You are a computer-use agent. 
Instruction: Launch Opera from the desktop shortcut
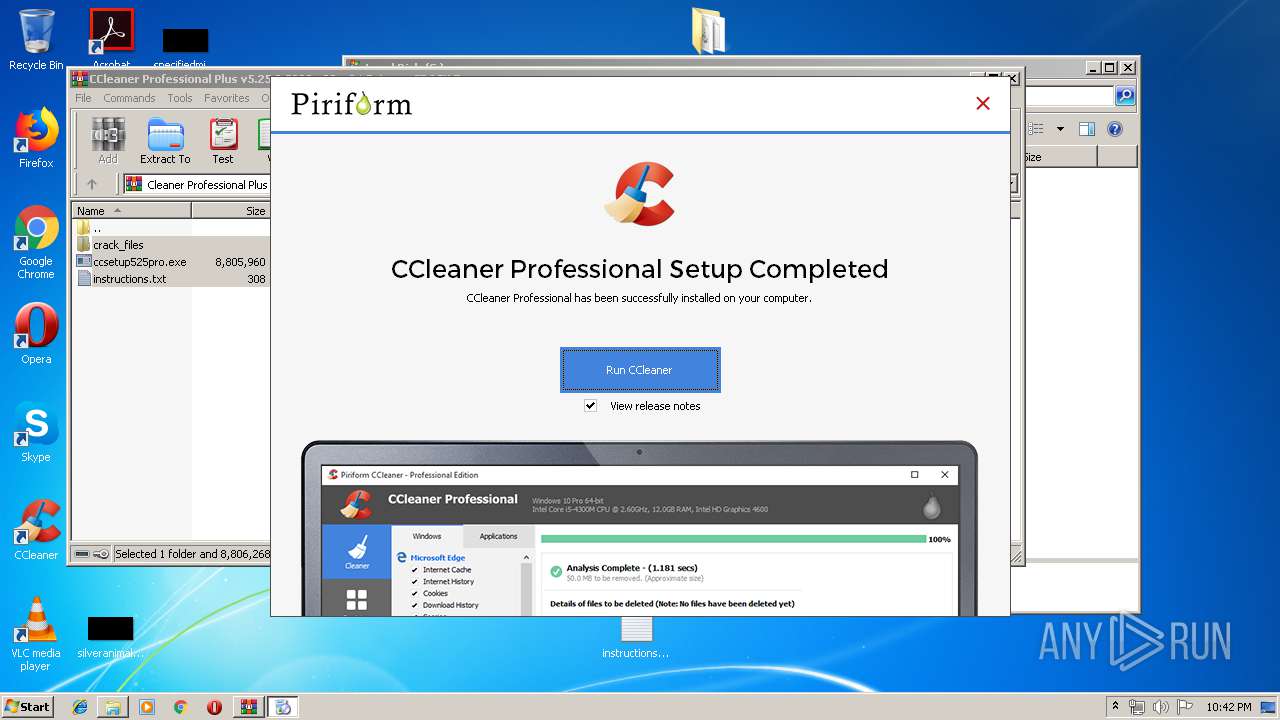[x=36, y=334]
